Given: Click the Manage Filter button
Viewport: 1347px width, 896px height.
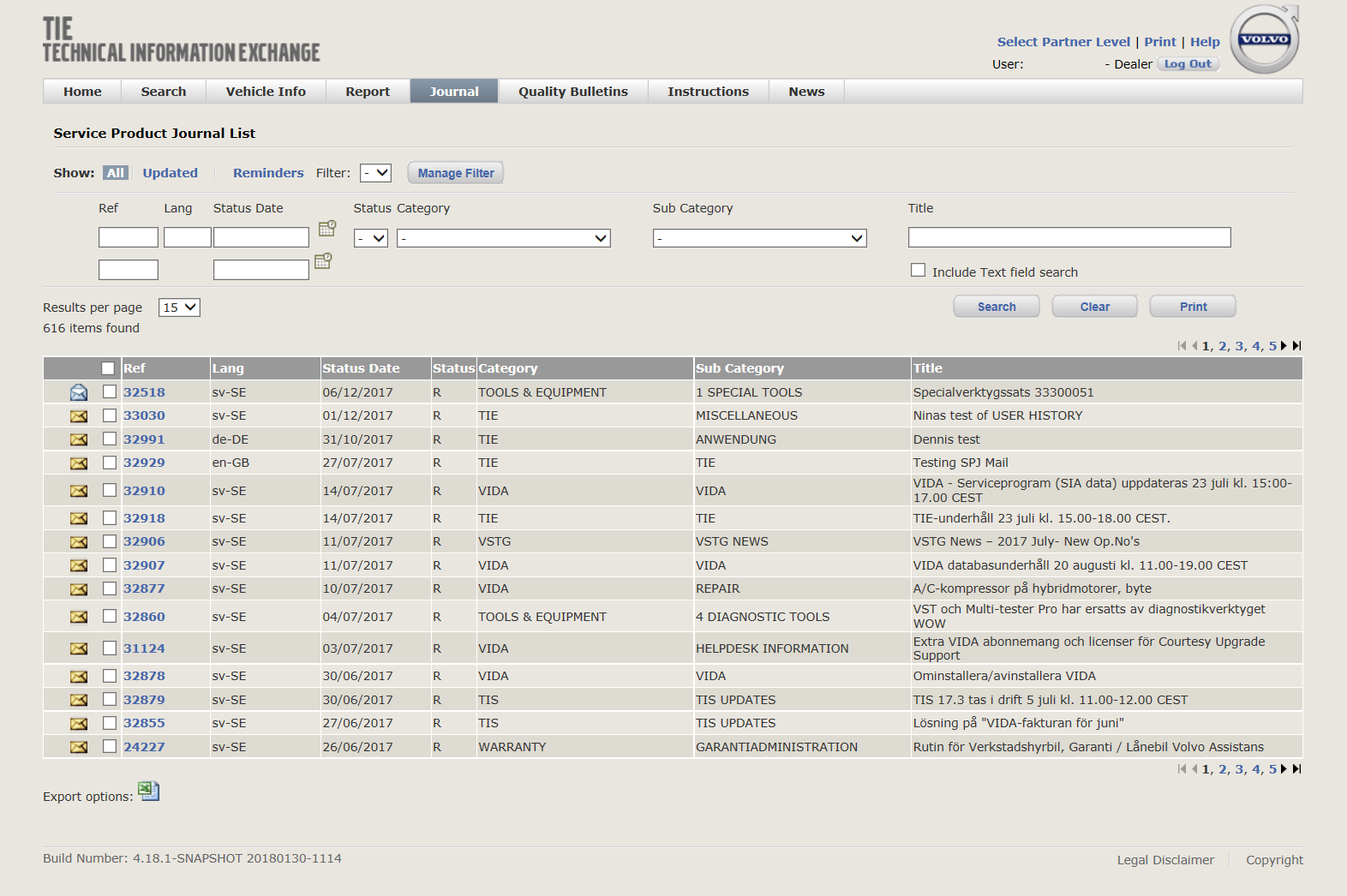Looking at the screenshot, I should click(x=456, y=173).
